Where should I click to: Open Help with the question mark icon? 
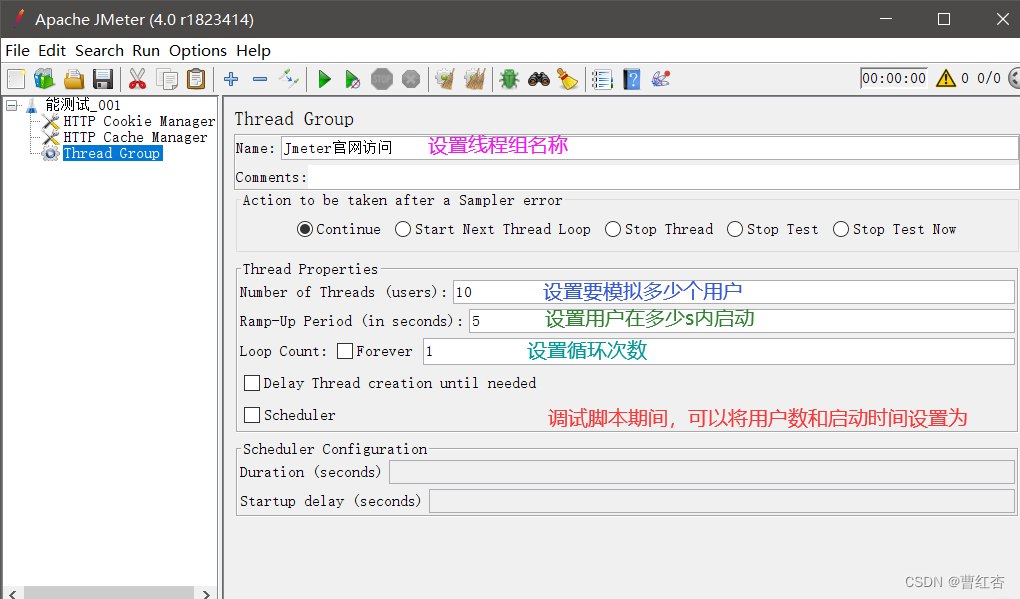click(x=632, y=79)
